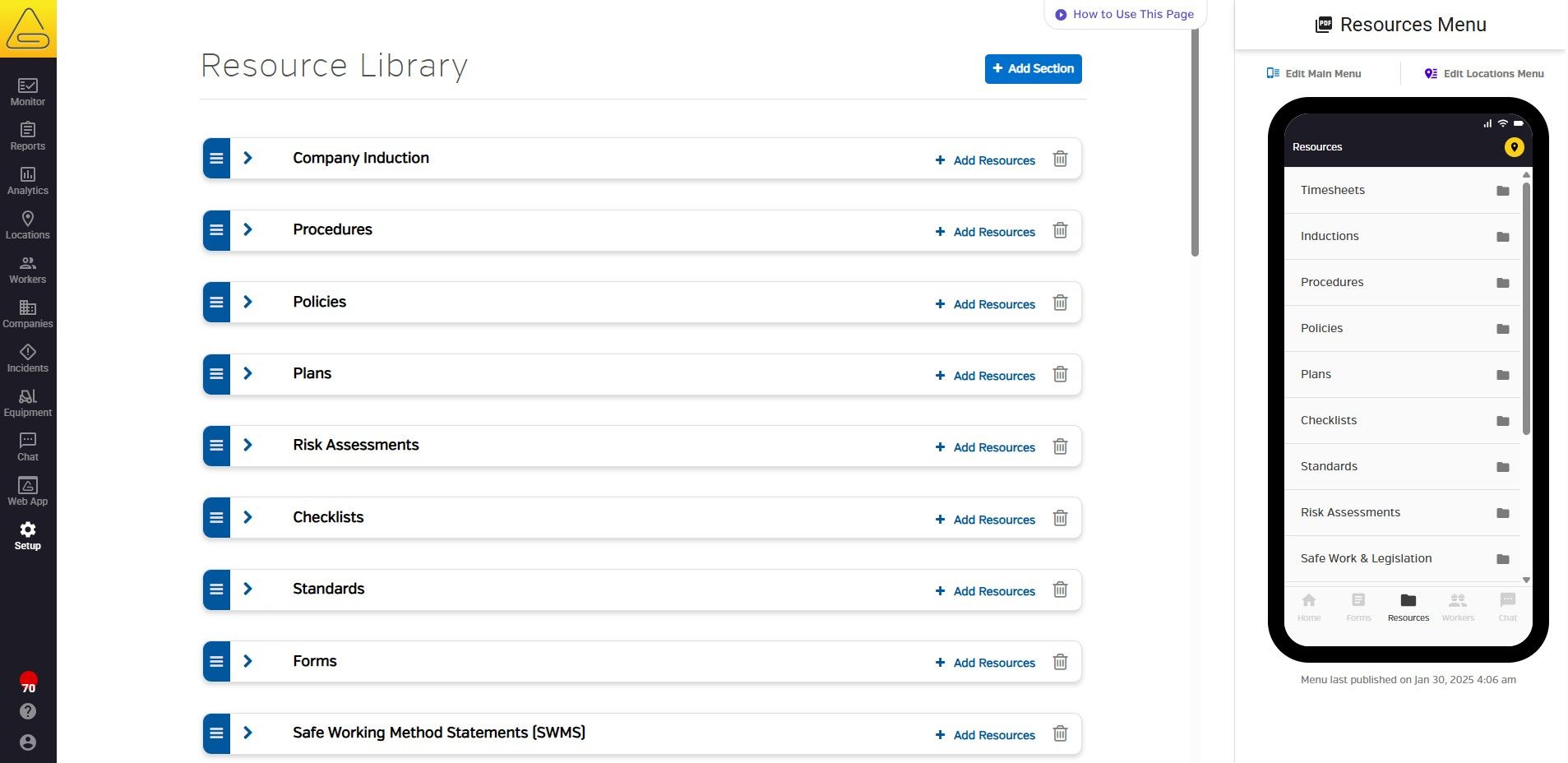This screenshot has height=763, width=1568.
Task: Expand the Plans section
Action: tap(247, 373)
